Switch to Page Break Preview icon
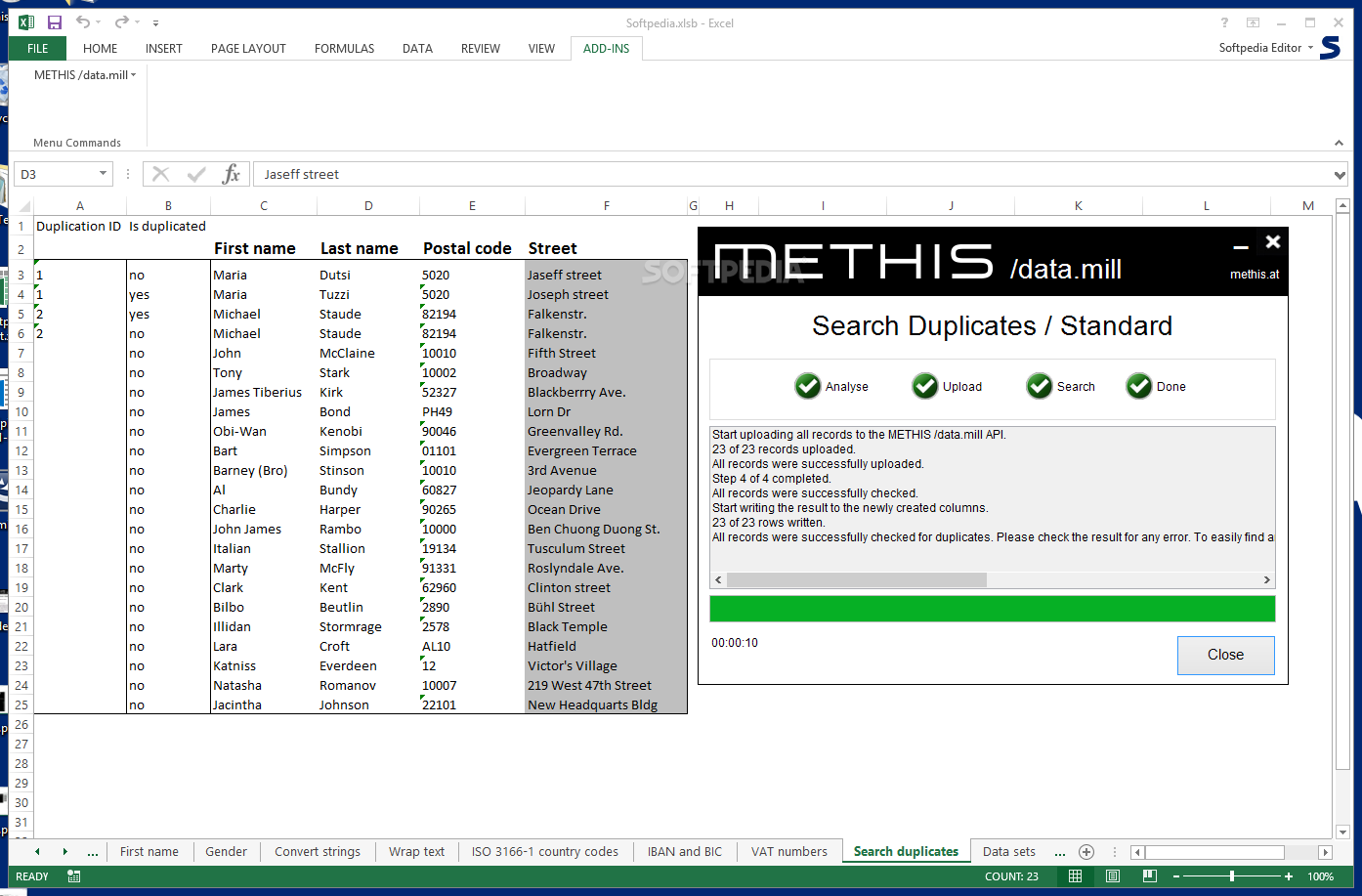 click(1149, 876)
